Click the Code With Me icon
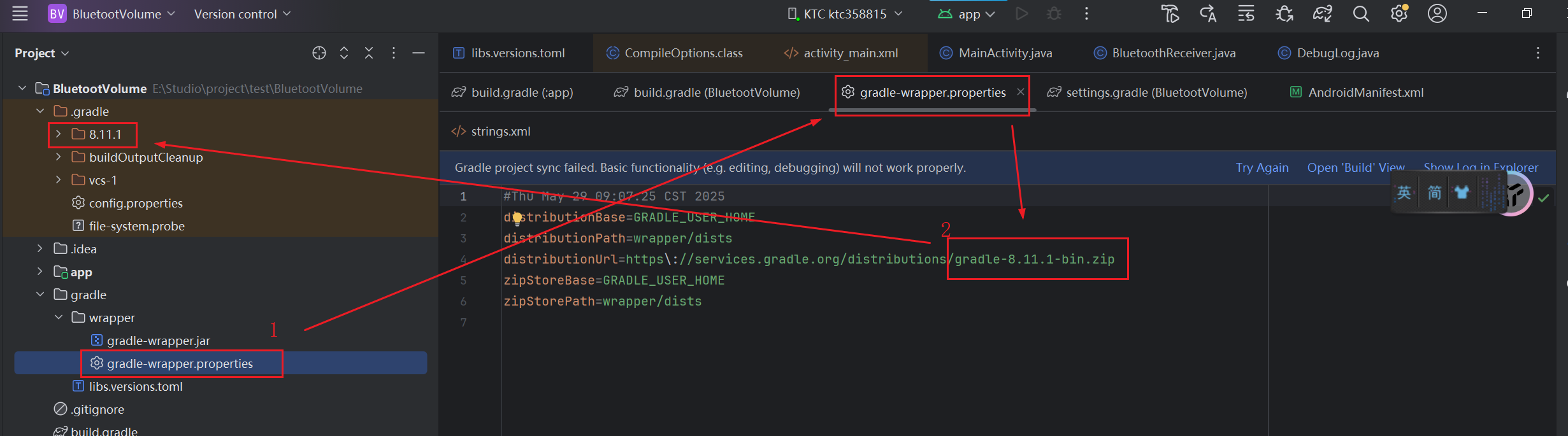 1170,13
